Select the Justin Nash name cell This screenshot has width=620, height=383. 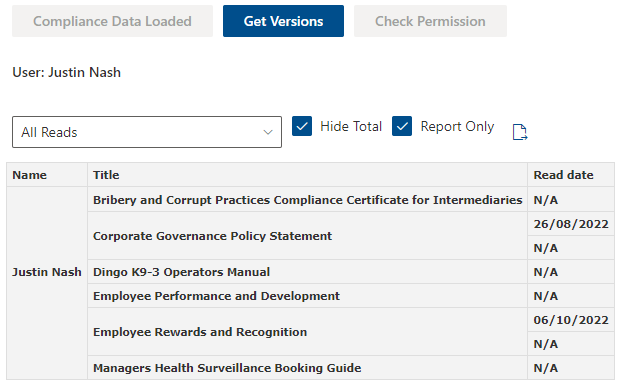(x=47, y=272)
